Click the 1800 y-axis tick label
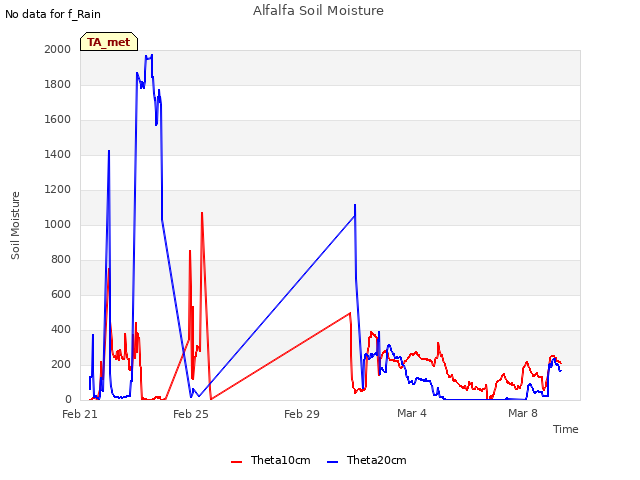 [x=58, y=84]
